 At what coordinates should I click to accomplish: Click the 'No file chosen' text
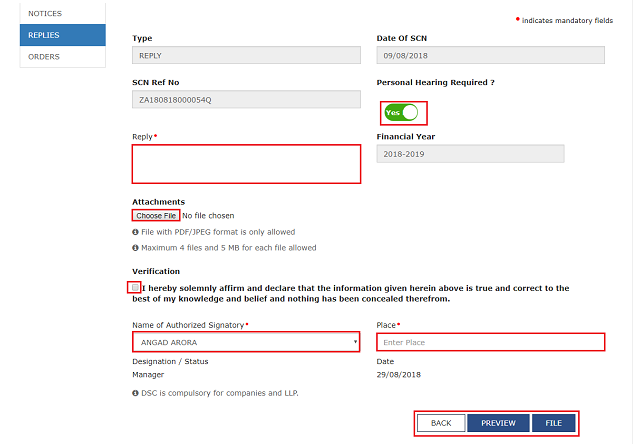click(x=208, y=215)
